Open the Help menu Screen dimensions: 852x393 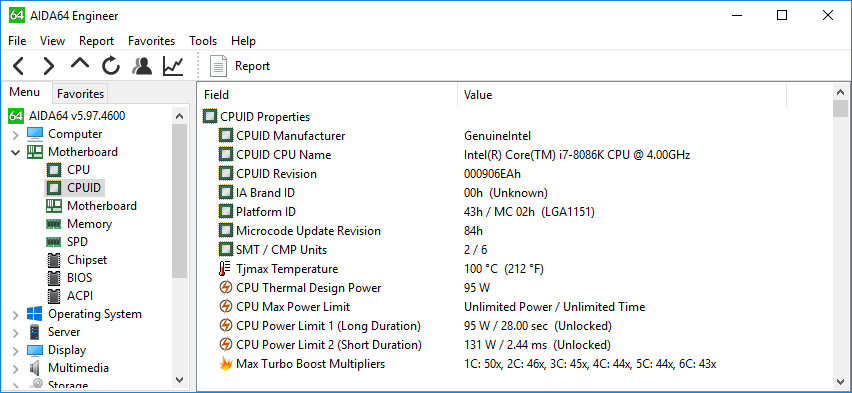pos(243,41)
